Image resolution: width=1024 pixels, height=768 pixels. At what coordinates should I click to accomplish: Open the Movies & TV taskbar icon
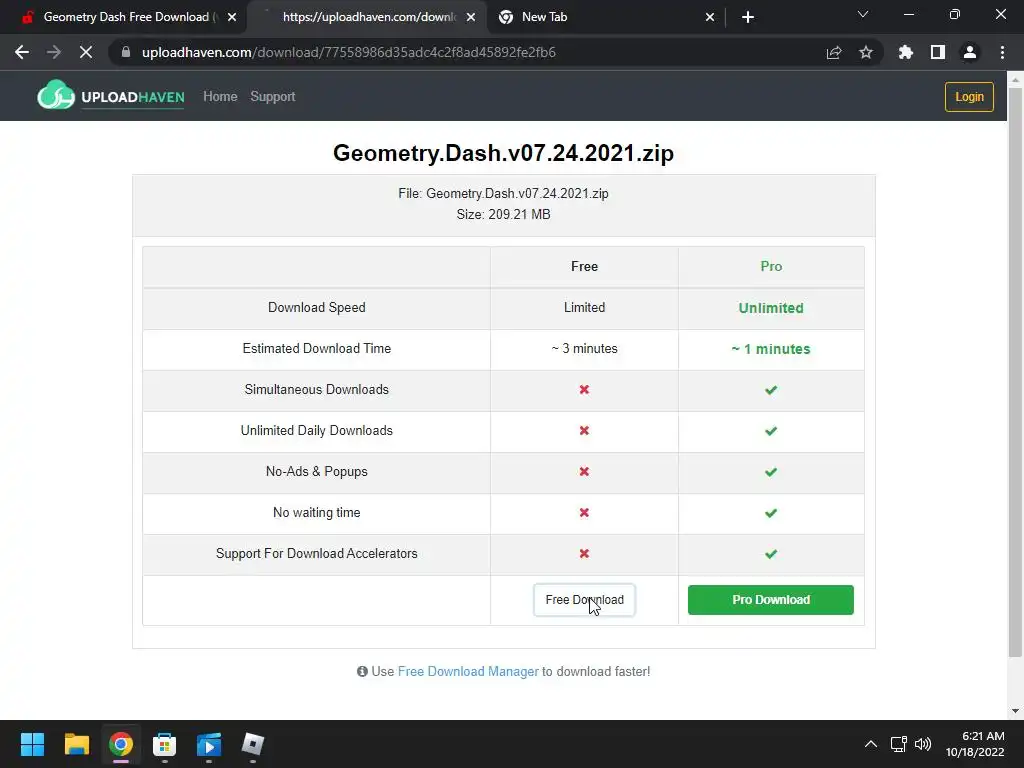[209, 744]
